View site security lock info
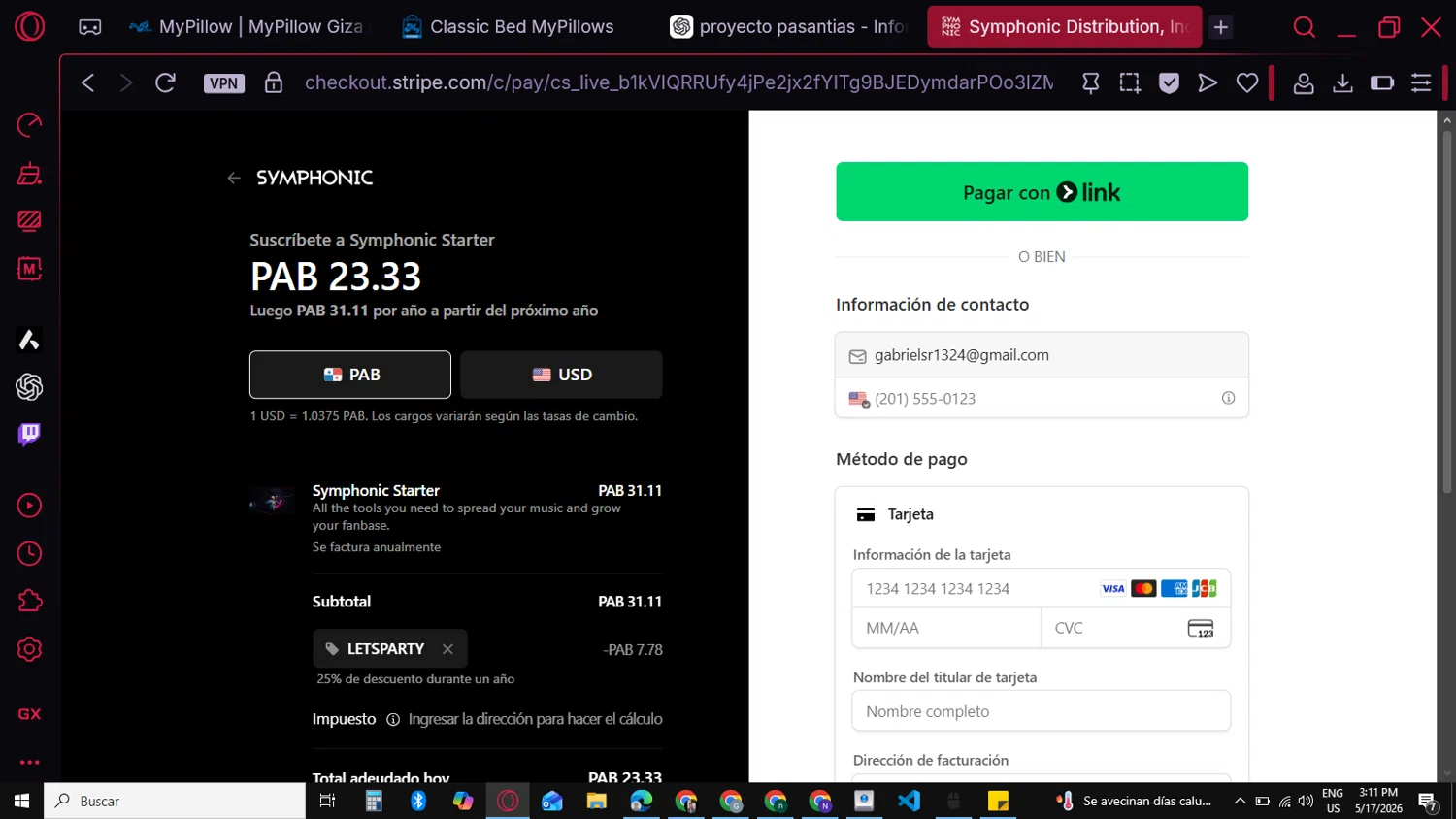Viewport: 1456px width, 819px height. 274,82
